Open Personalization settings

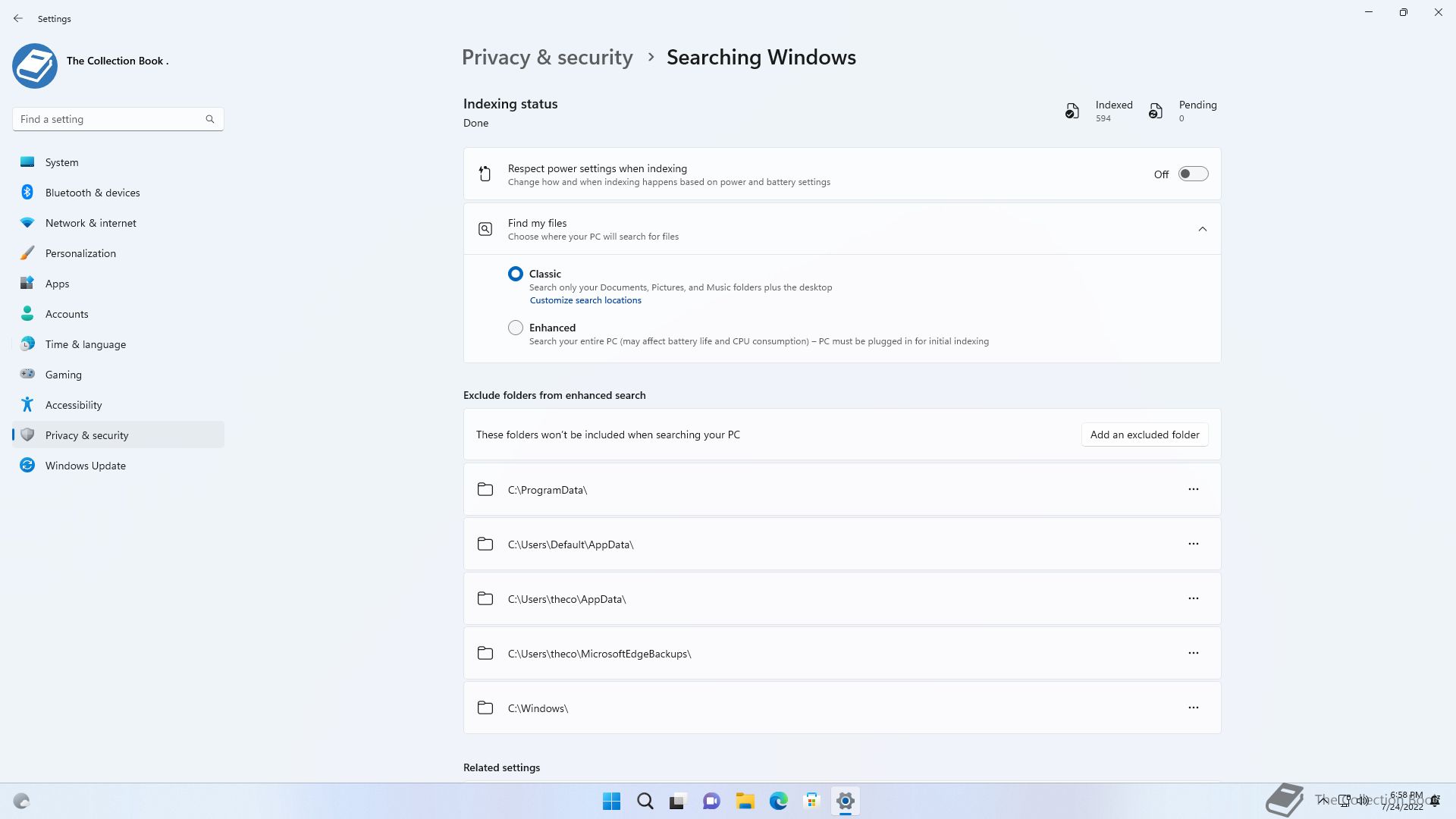coord(118,253)
